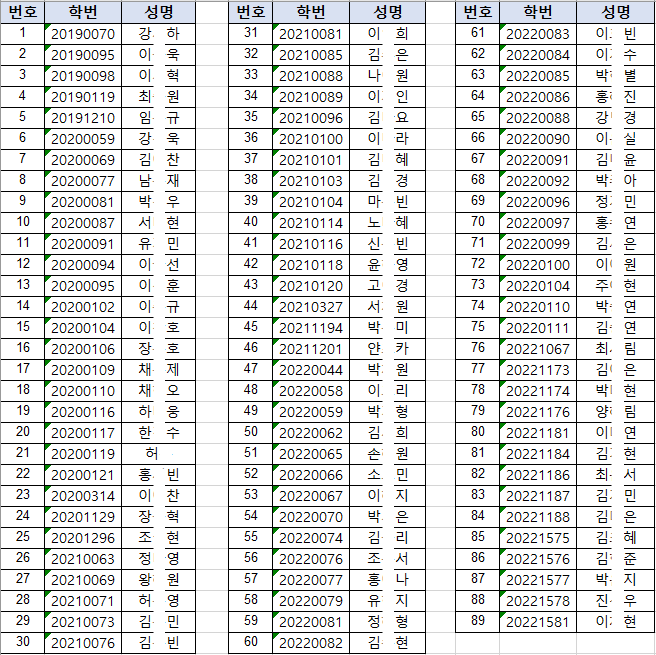This screenshot has height=655, width=656.
Task: Select the 번호 cell numbered 89
Action: pyautogui.click(x=478, y=621)
